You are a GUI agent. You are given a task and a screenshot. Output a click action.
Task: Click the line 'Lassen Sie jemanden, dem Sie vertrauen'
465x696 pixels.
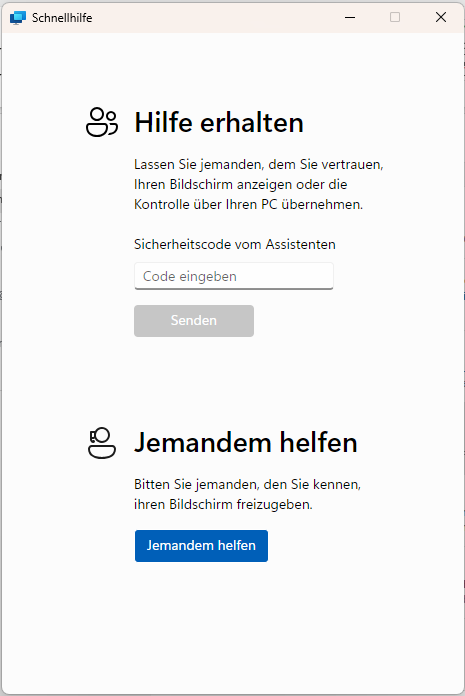(259, 164)
